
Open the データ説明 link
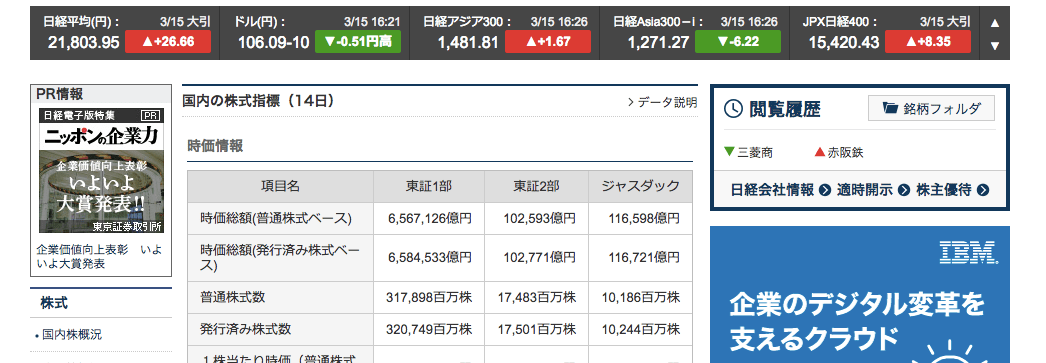pos(662,102)
